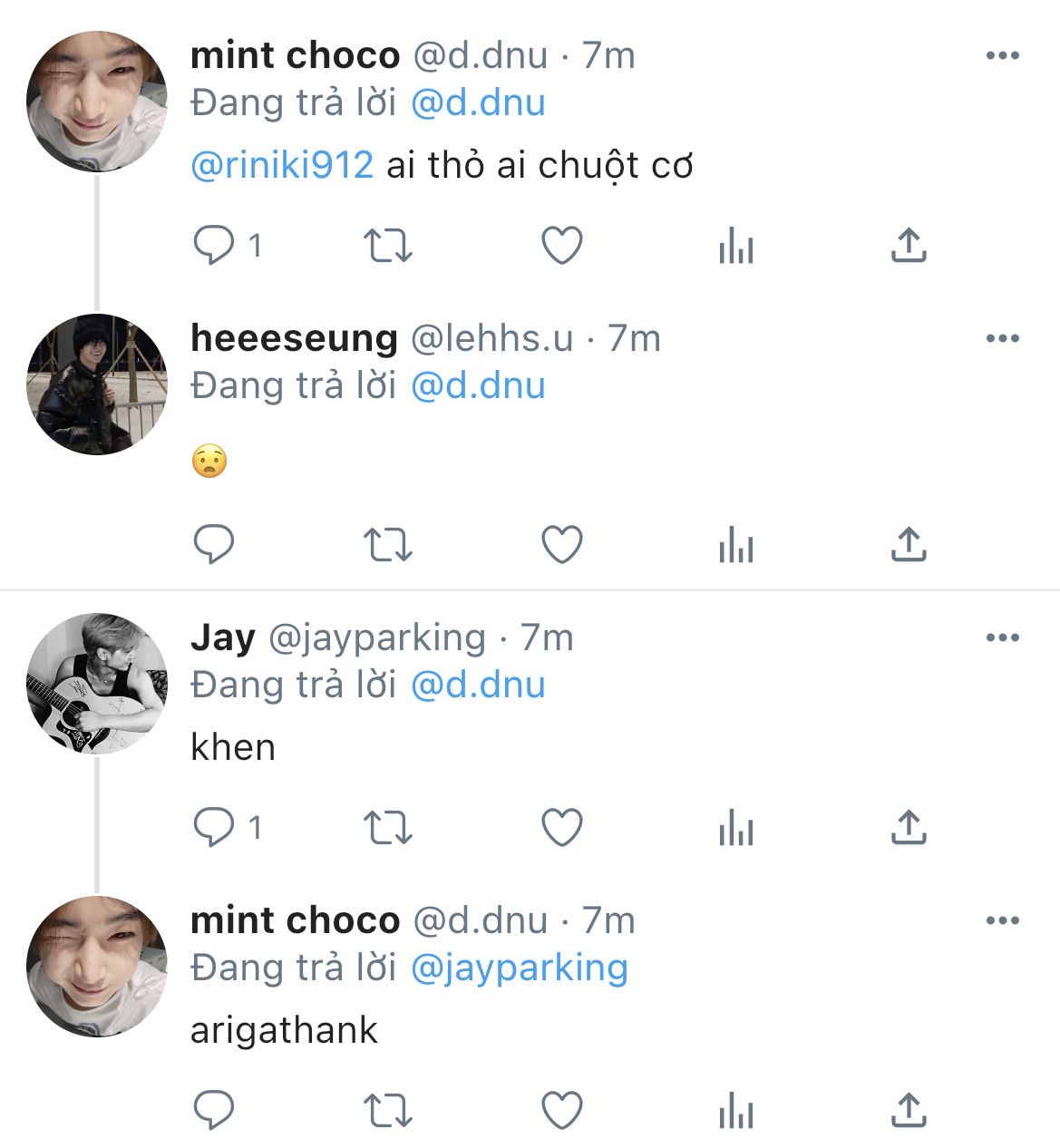View analytics for heeeseung's emoji reply
The height and width of the screenshot is (1148, 1060).
[x=735, y=545]
